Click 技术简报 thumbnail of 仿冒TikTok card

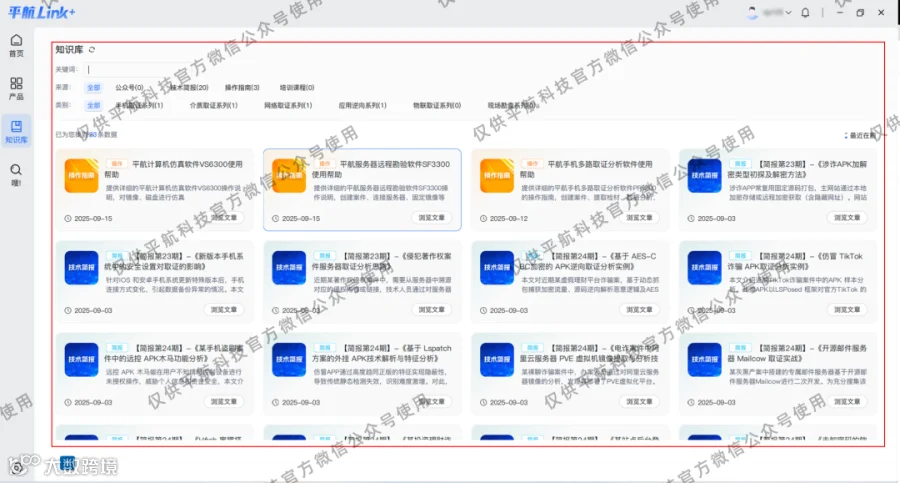(x=704, y=268)
